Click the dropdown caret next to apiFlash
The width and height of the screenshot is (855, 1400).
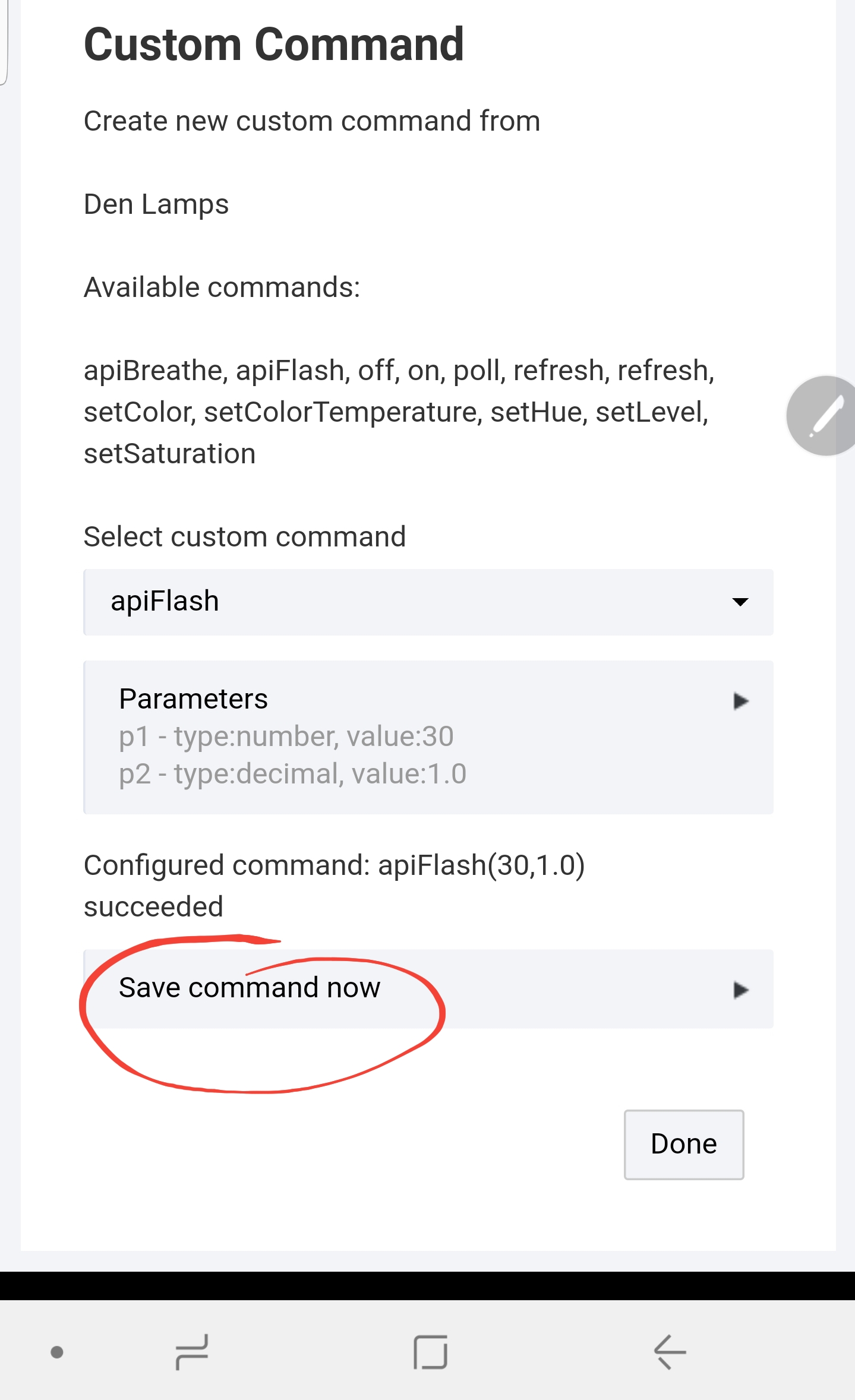click(x=740, y=602)
